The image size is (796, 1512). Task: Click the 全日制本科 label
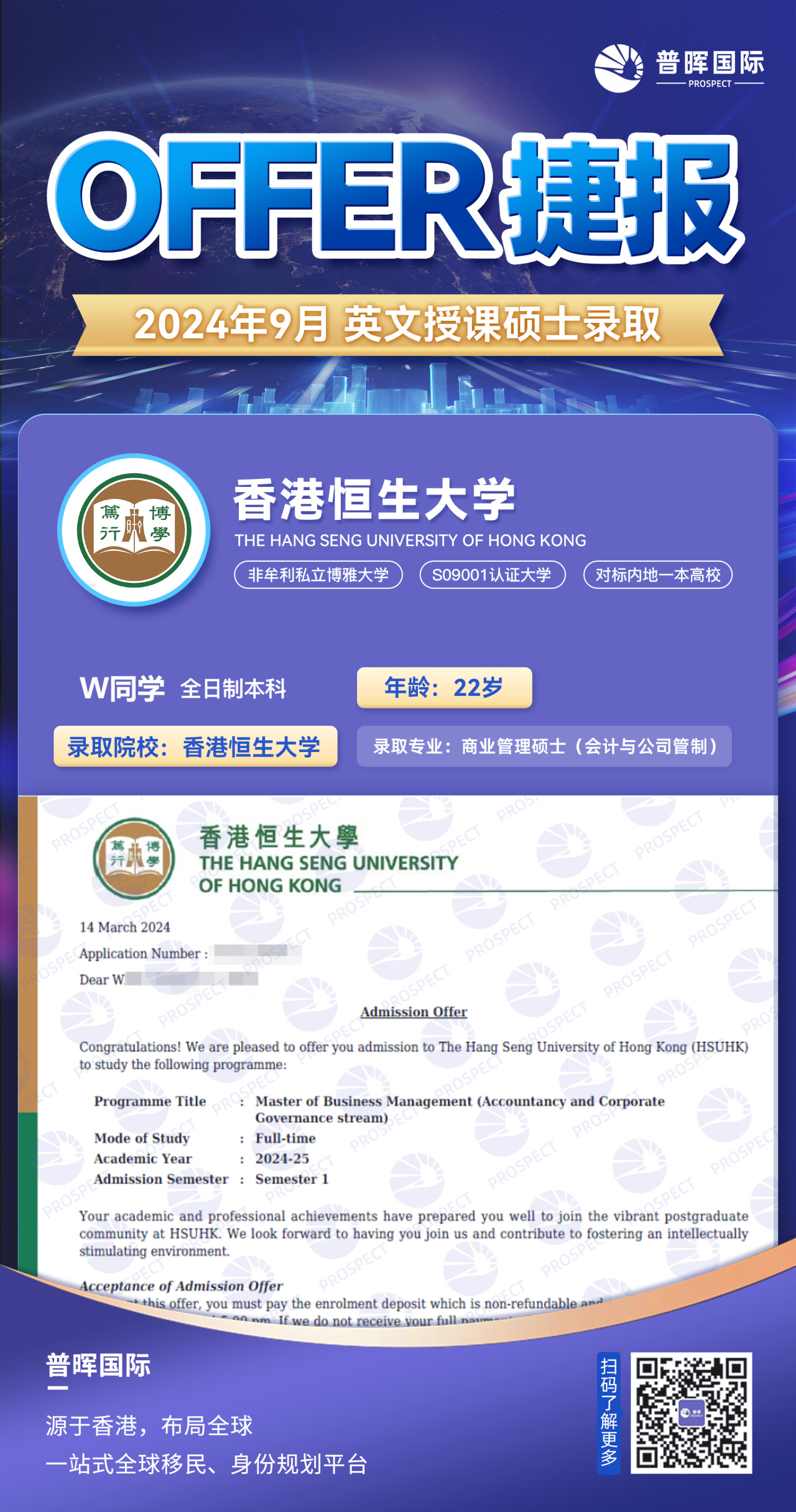click(233, 689)
